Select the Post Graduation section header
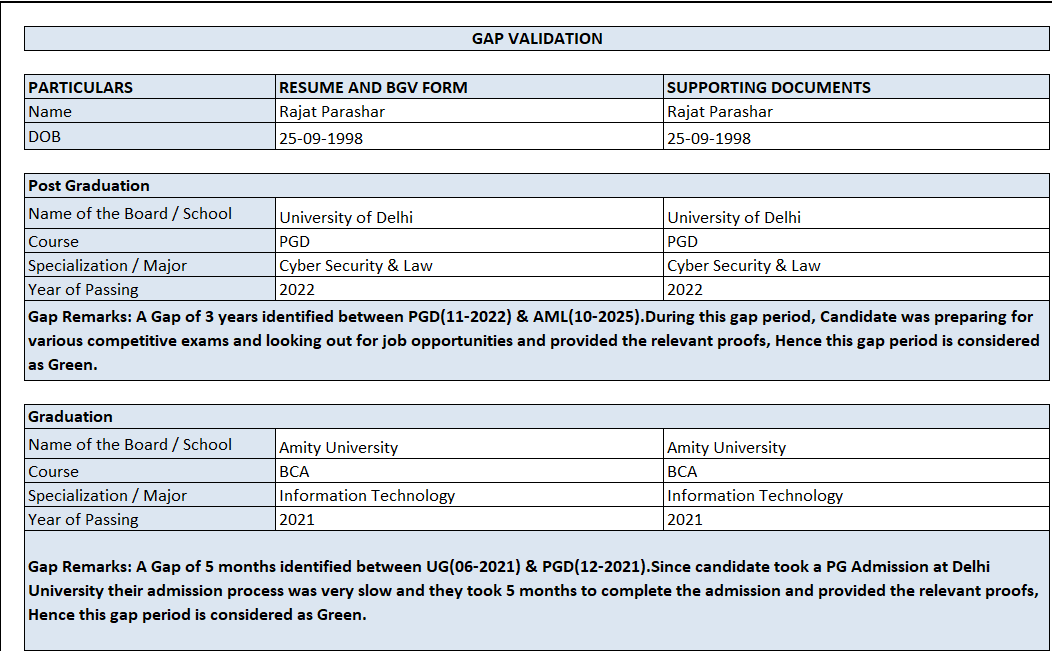Viewport: 1052px width, 651px height. (x=537, y=185)
